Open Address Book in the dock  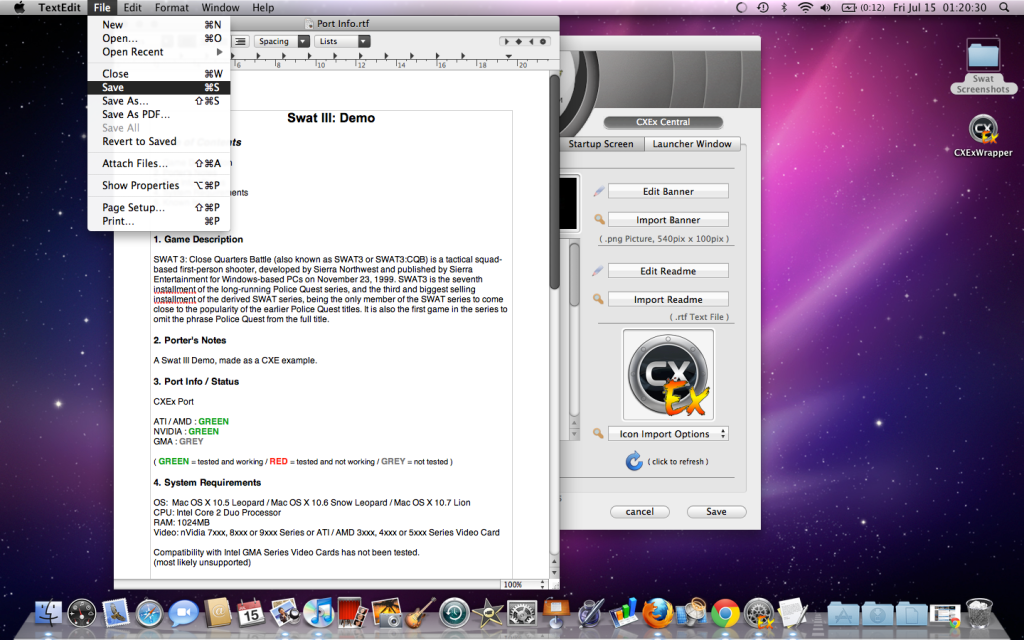pyautogui.click(x=217, y=613)
